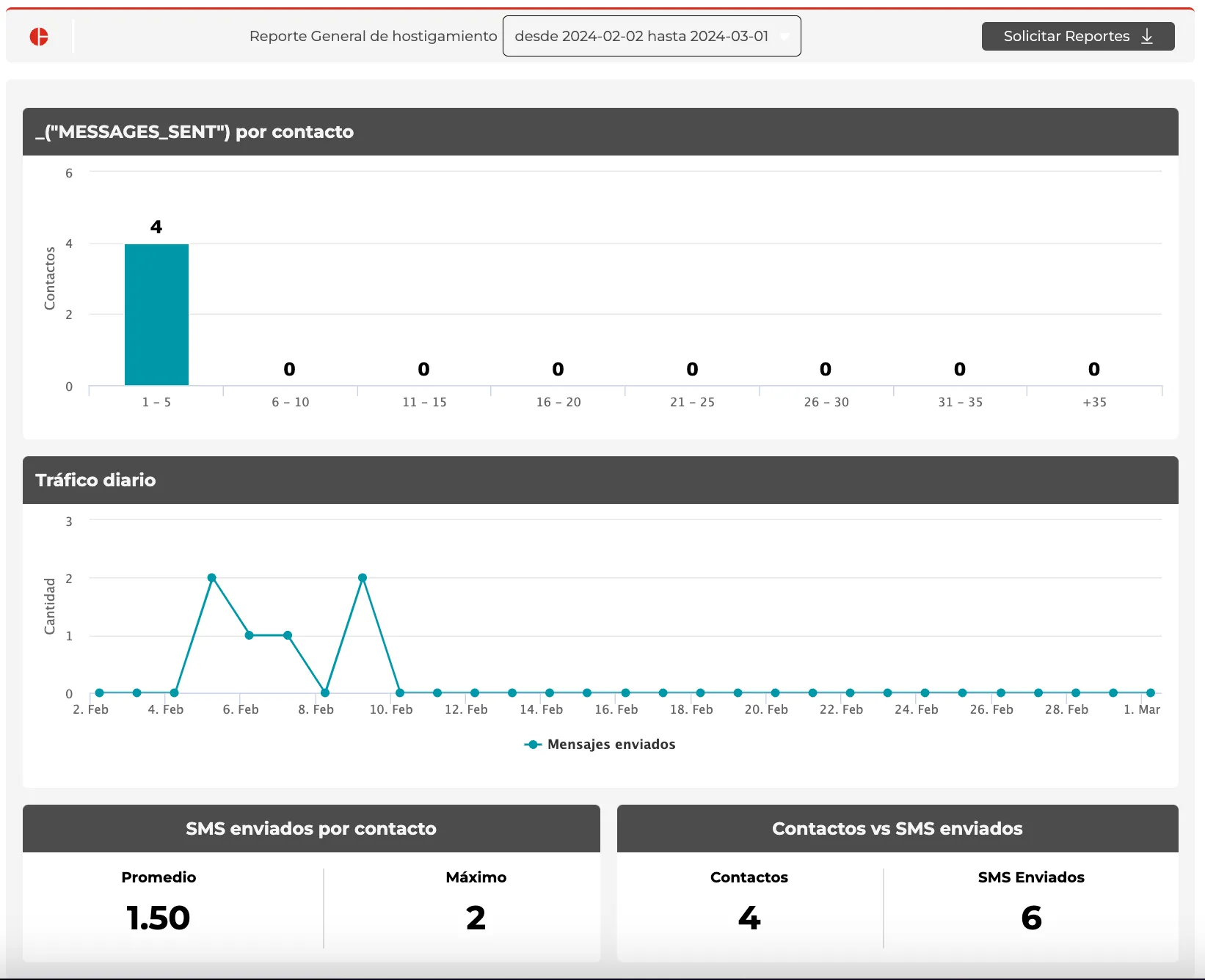The width and height of the screenshot is (1205, 980).
Task: Click the download arrow icon in Solicitar Reportes
Action: coord(1147,37)
